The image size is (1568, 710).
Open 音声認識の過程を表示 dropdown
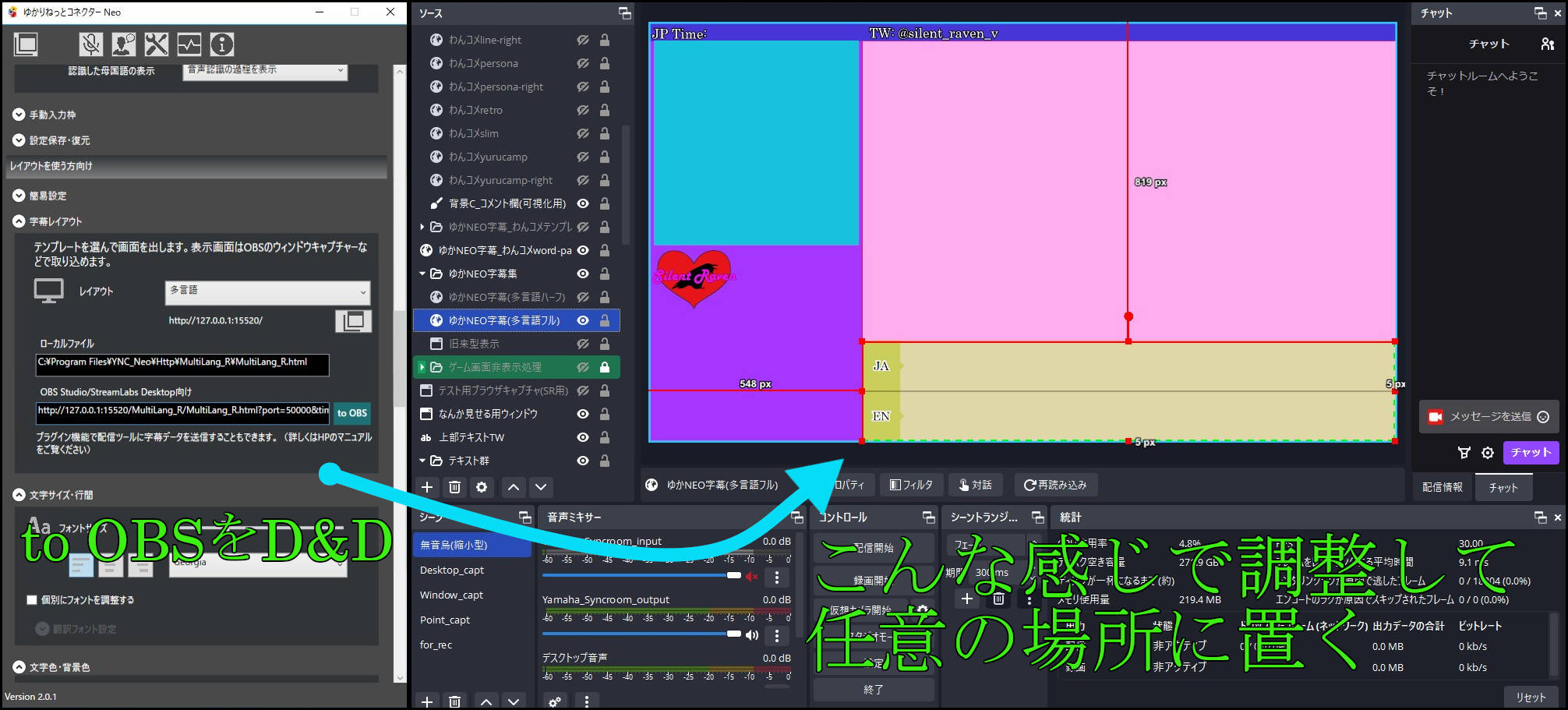click(266, 71)
